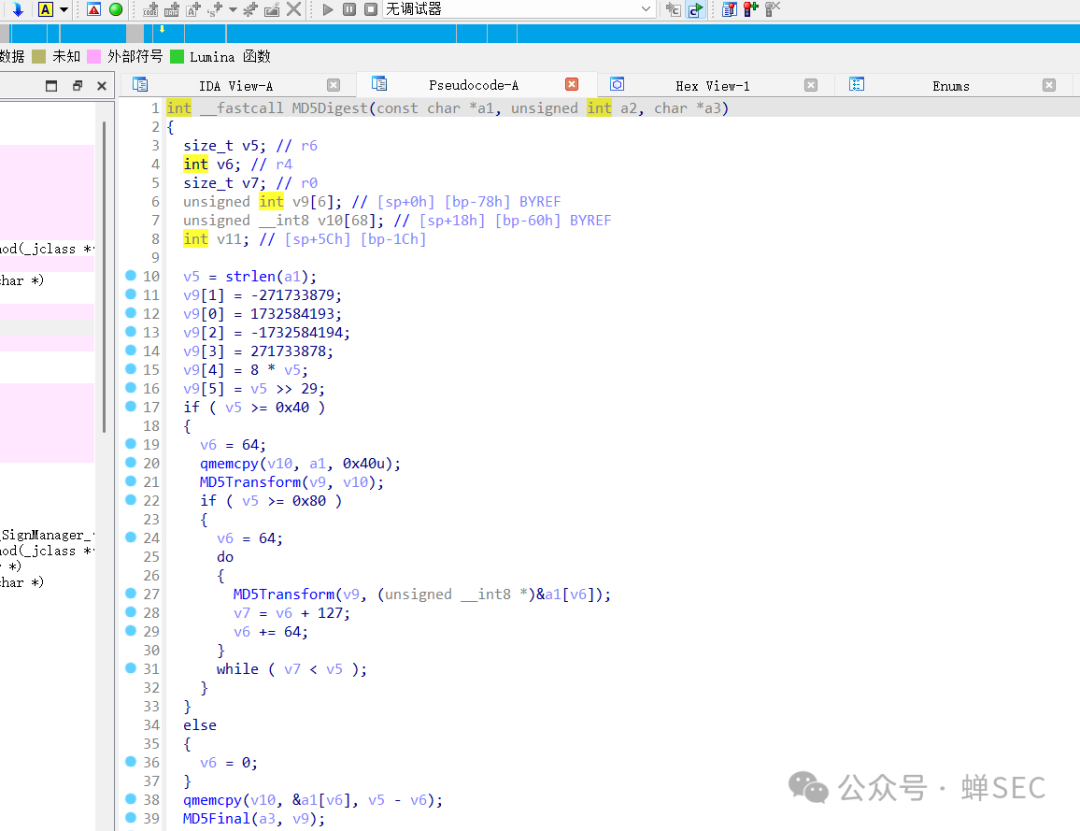This screenshot has height=831, width=1080.
Task: Click the create ASCII string 'A+' icon
Action: point(194,9)
